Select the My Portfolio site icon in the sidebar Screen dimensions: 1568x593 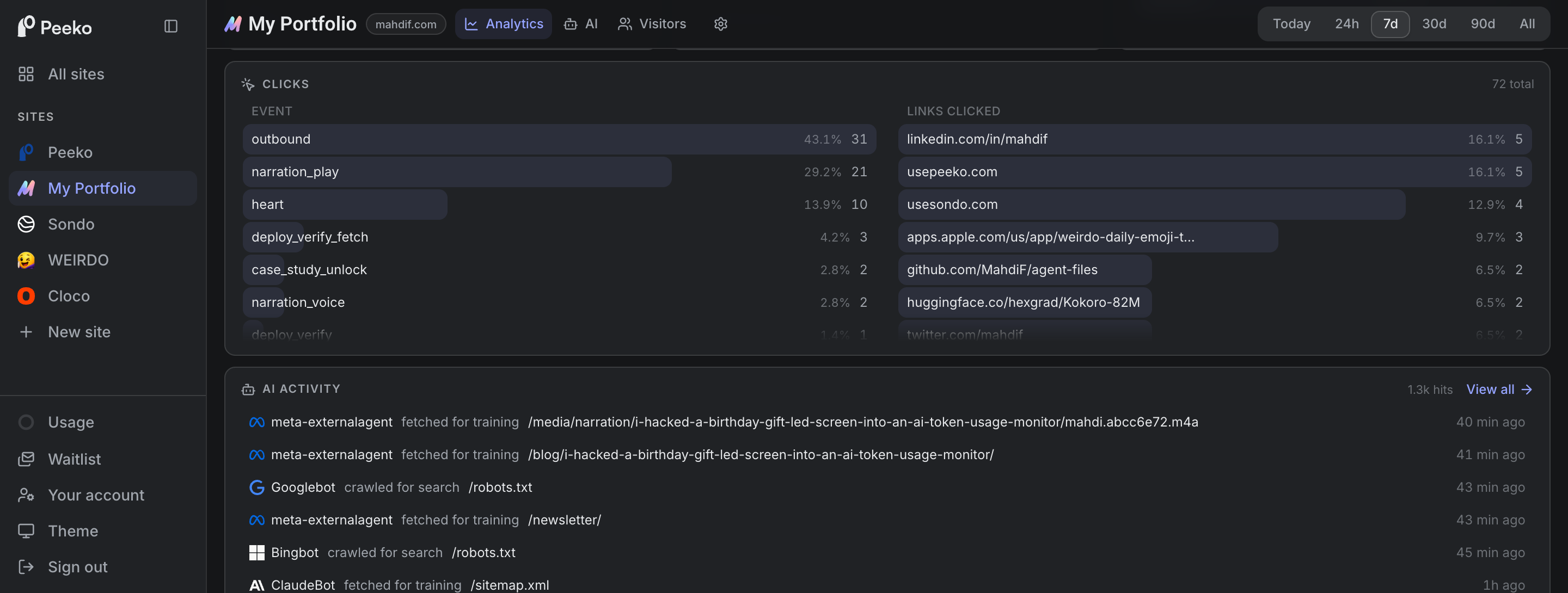(x=26, y=188)
